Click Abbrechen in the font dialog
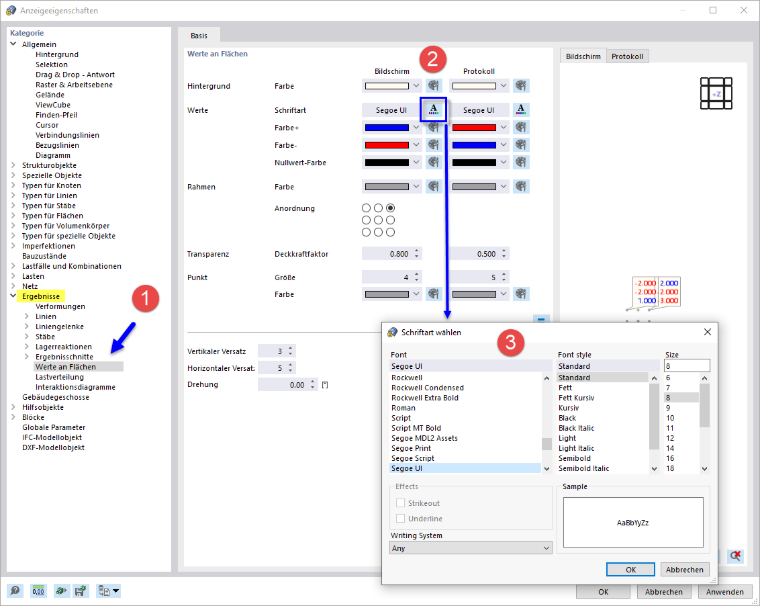The height and width of the screenshot is (606, 760). tap(684, 569)
